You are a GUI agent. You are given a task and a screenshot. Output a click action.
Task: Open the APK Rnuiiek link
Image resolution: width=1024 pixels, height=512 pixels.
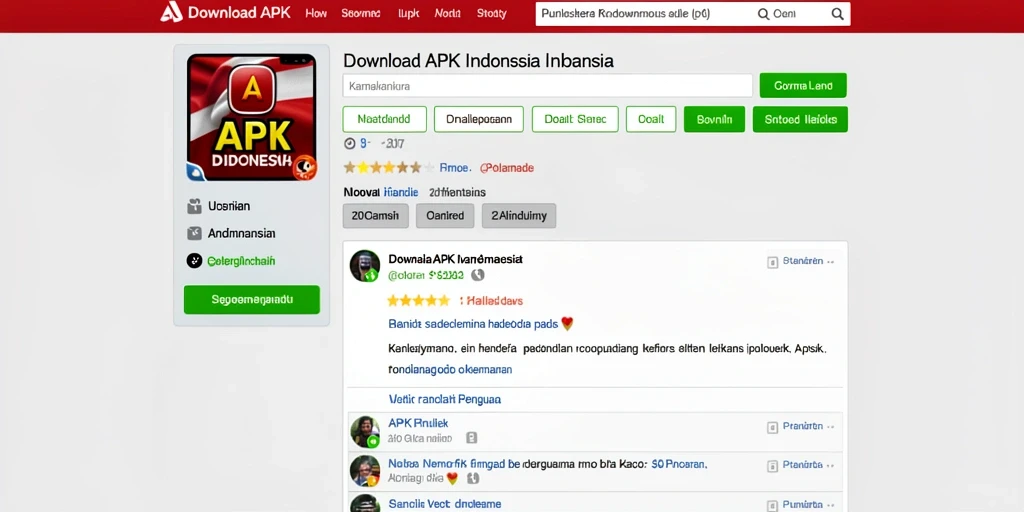coord(418,423)
